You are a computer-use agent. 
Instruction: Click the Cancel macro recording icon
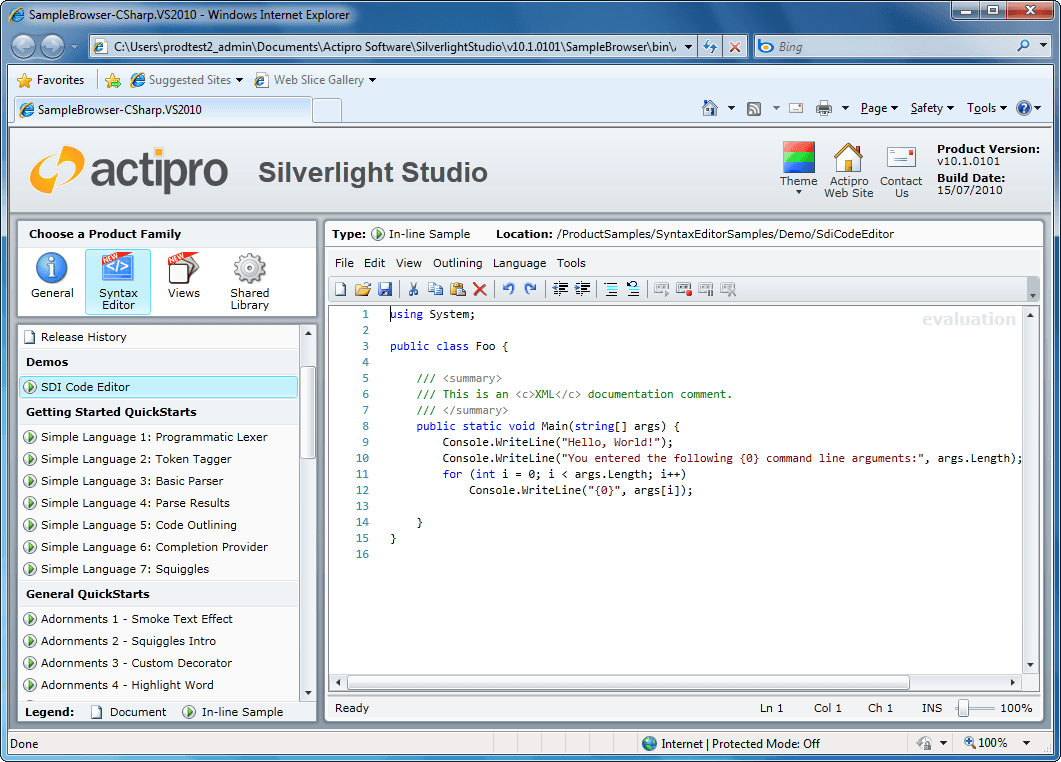click(728, 290)
